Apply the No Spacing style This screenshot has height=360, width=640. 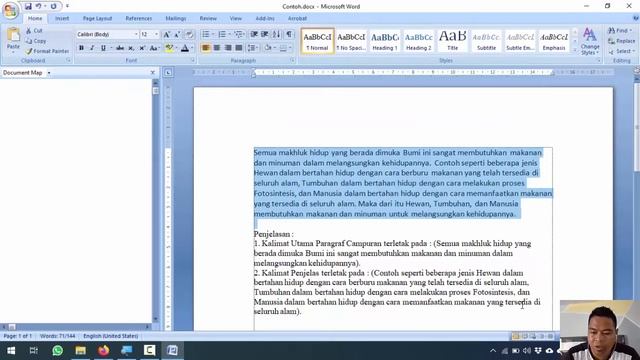click(x=351, y=41)
